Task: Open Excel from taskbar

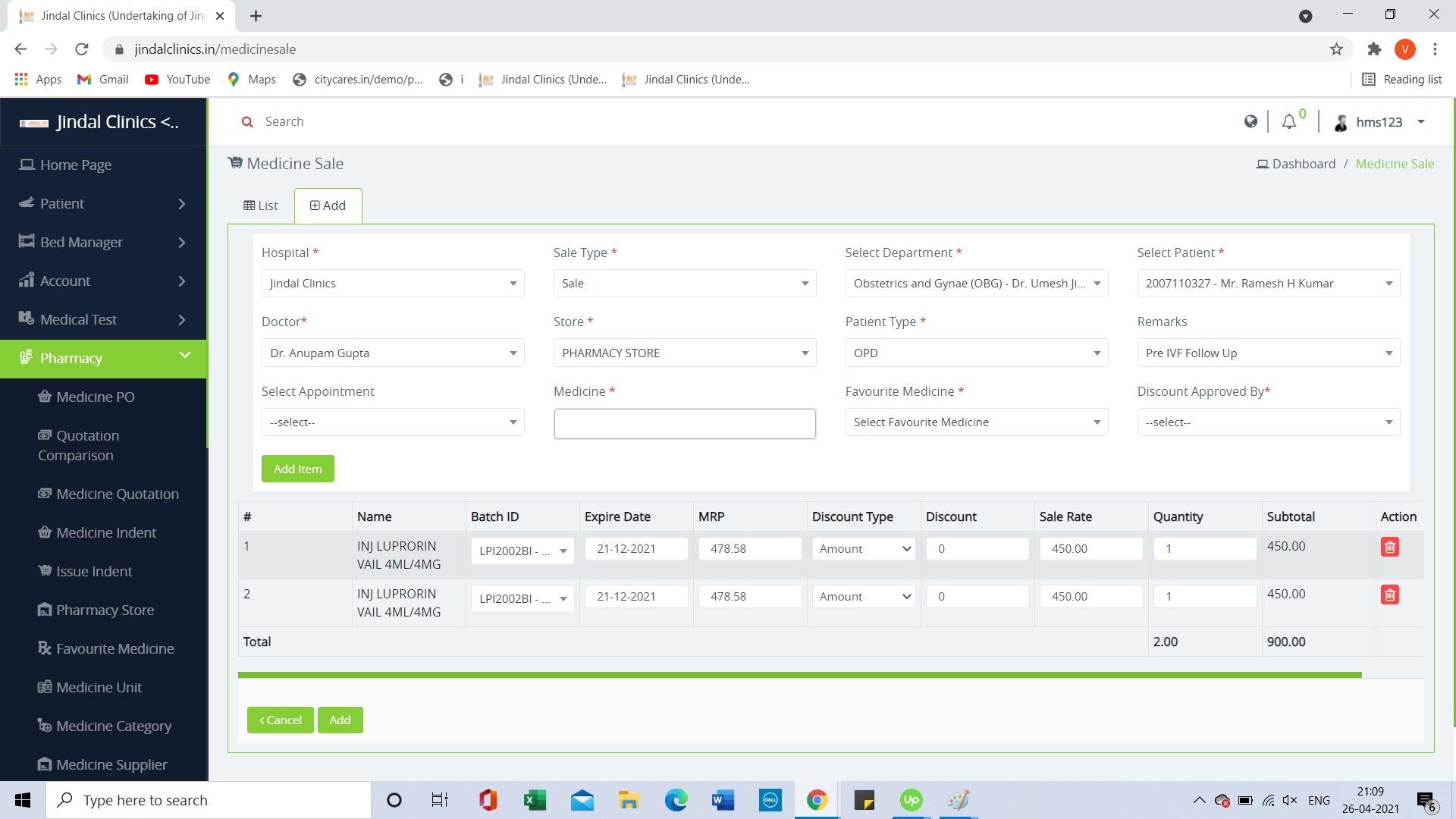Action: (x=535, y=800)
